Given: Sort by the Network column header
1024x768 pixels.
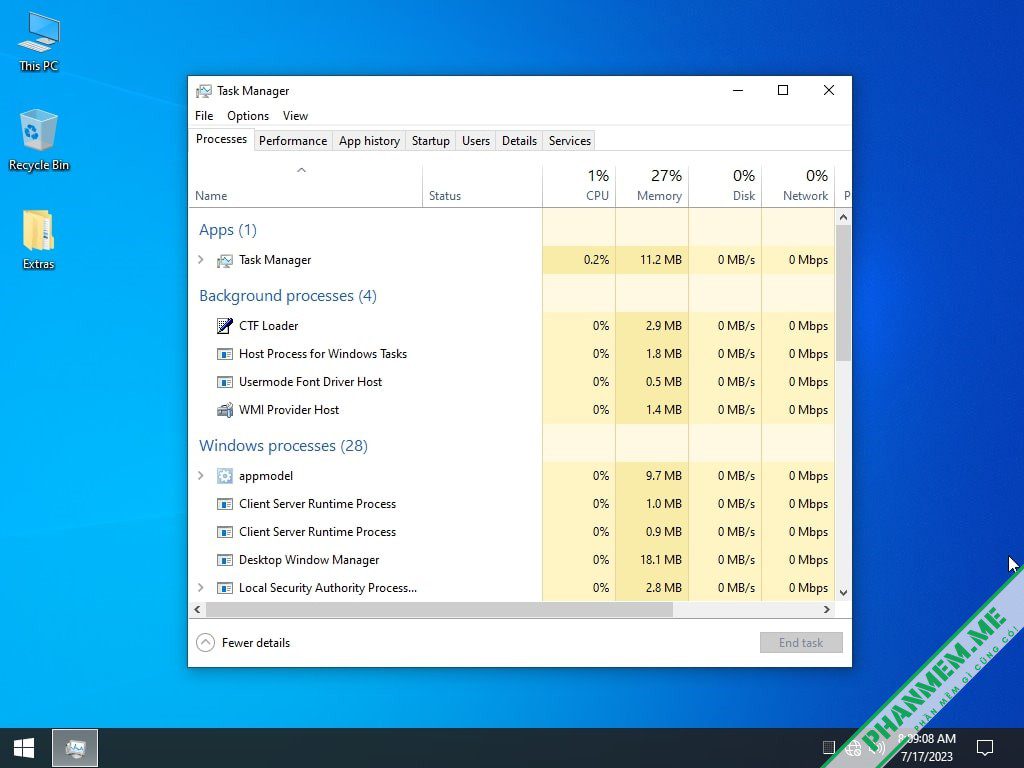Looking at the screenshot, I should tap(799, 185).
